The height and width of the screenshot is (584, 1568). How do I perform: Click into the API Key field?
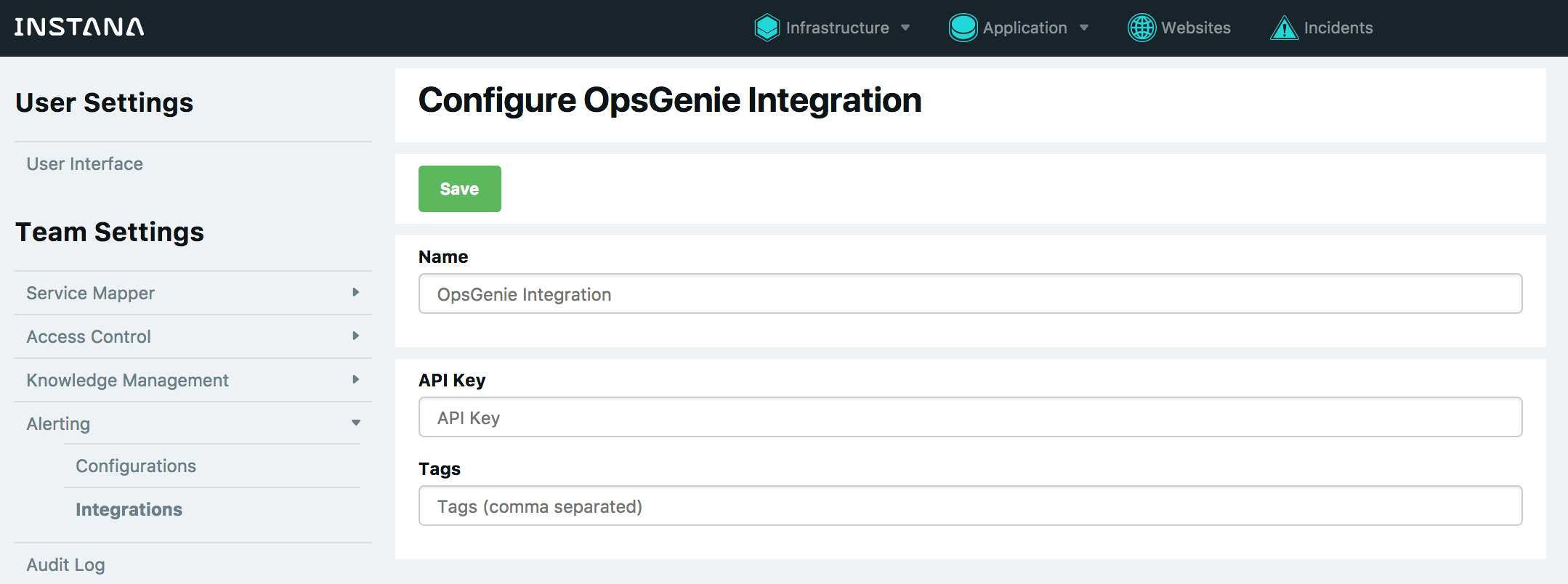[x=970, y=417]
